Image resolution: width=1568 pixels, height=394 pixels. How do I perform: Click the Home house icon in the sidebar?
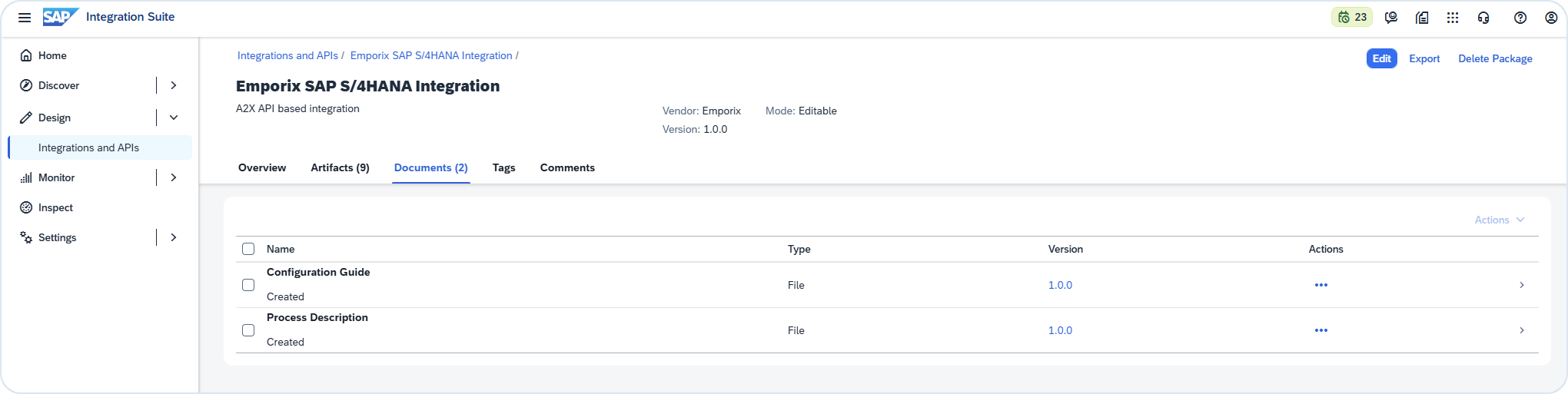pos(26,55)
